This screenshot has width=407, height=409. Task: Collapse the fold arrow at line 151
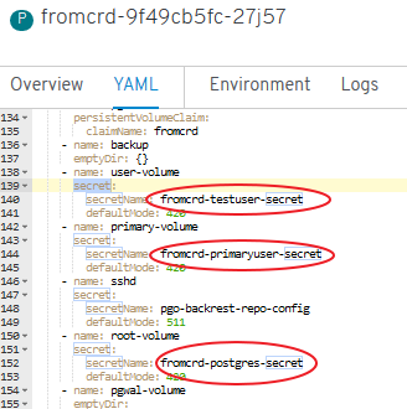click(x=25, y=350)
